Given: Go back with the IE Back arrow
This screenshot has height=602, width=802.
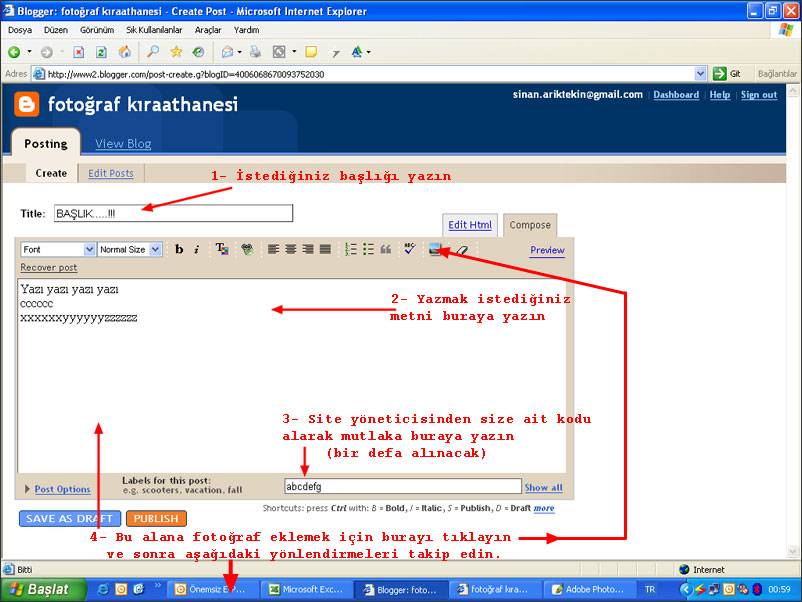Looking at the screenshot, I should click(14, 52).
